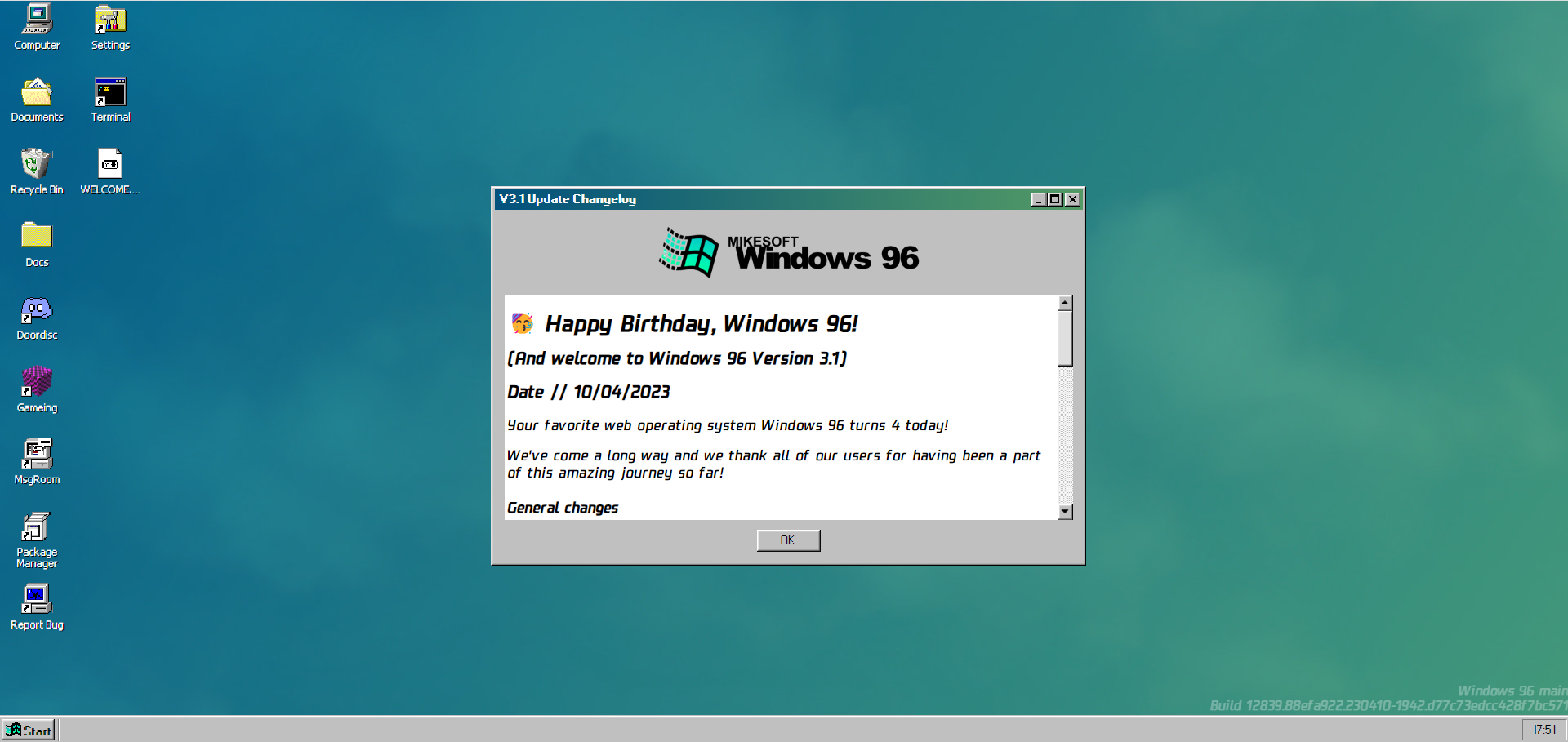Click the 'Your favorite web operating system' sentence
Viewport: 1568px width, 742px height.
(x=728, y=425)
